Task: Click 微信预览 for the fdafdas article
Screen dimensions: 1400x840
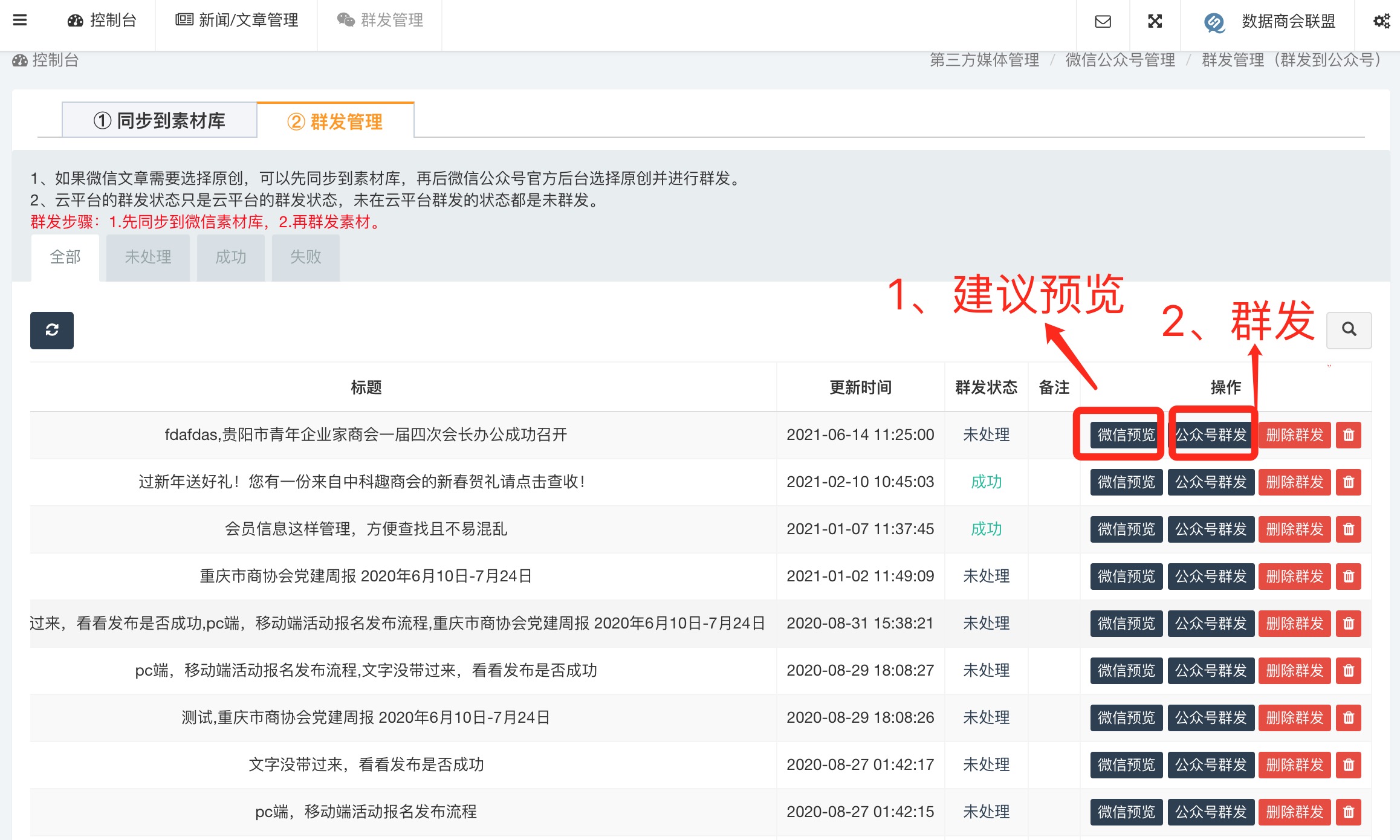Action: tap(1126, 435)
